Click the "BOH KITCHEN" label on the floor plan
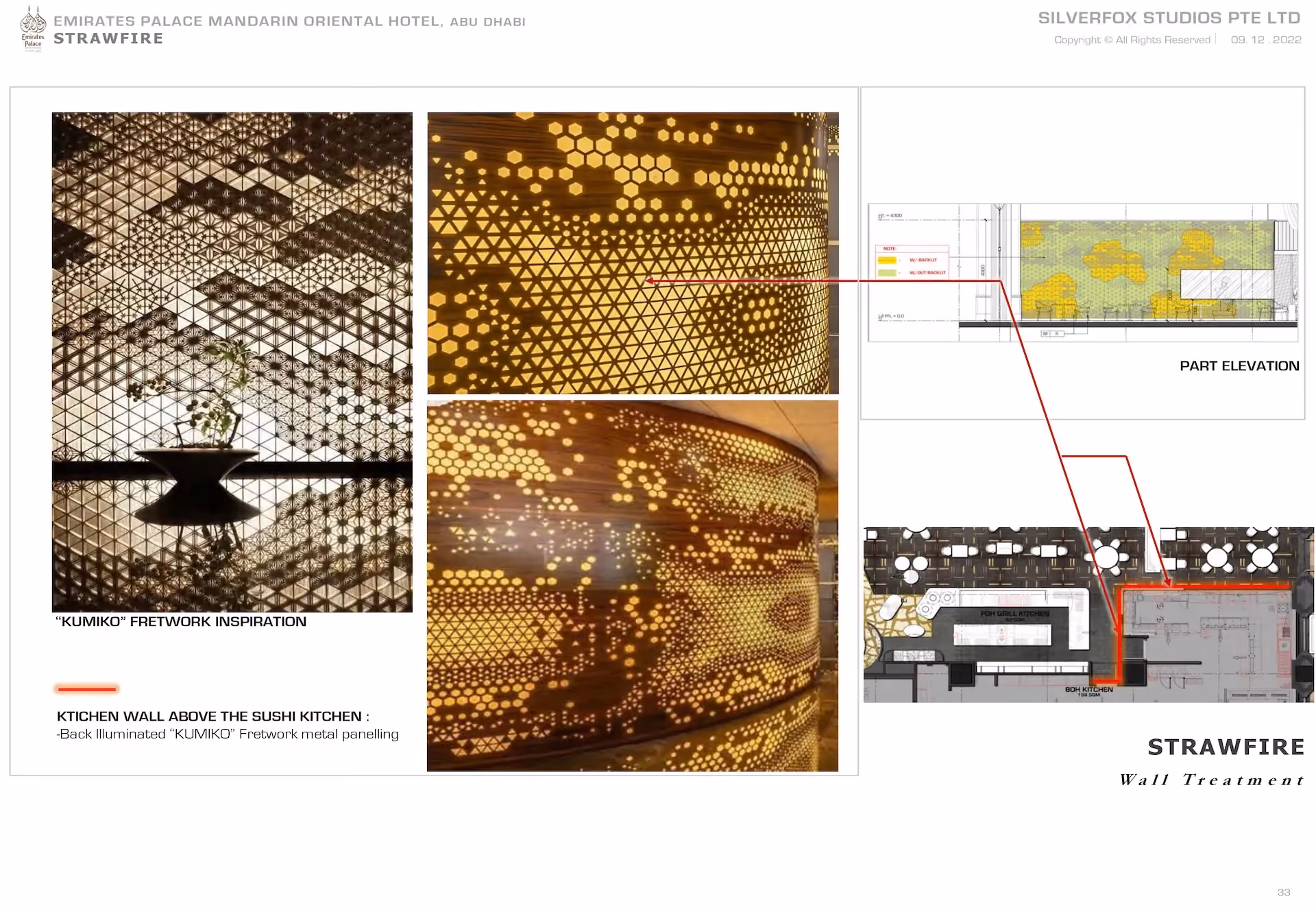This screenshot has height=912, width=1316. pos(1088,690)
